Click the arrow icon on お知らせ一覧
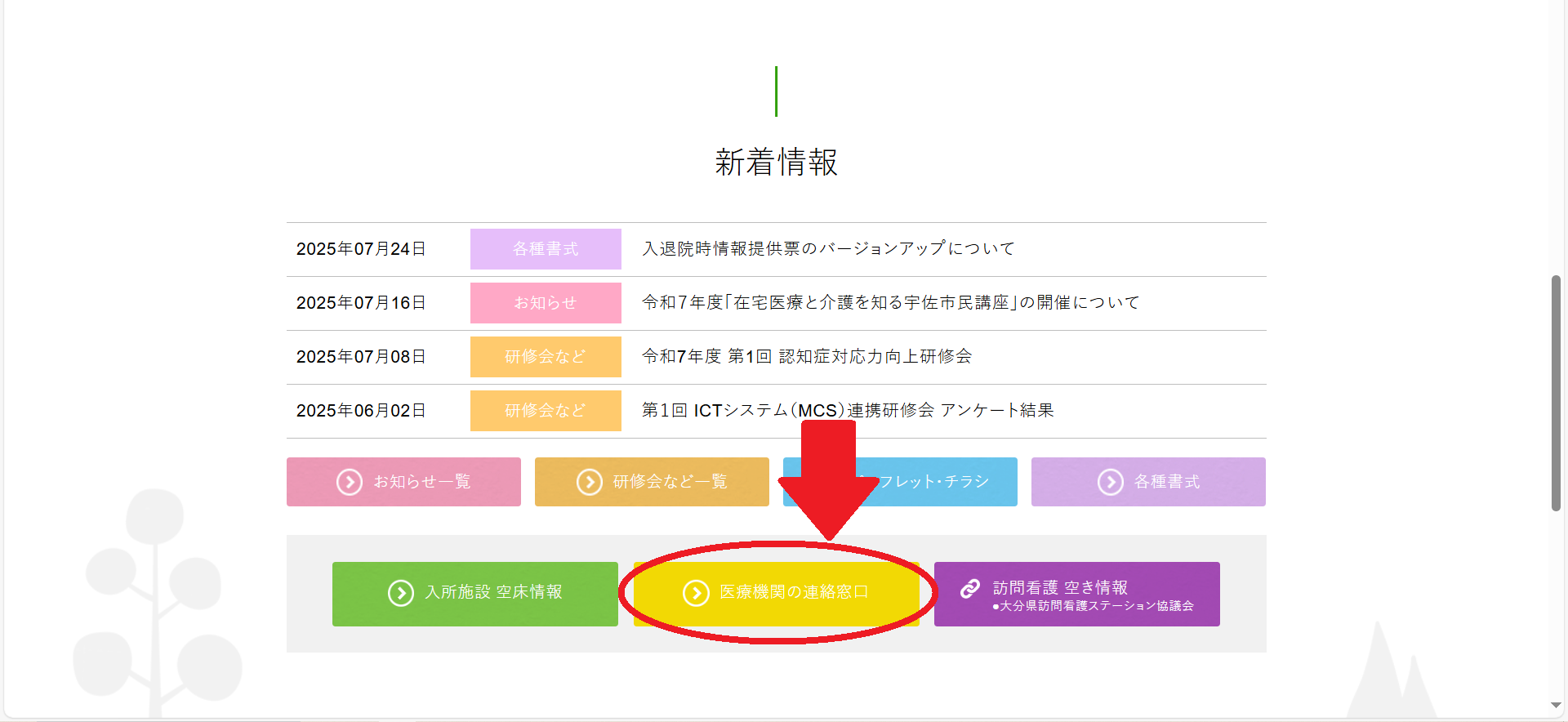Image resolution: width=1568 pixels, height=722 pixels. coord(350,482)
